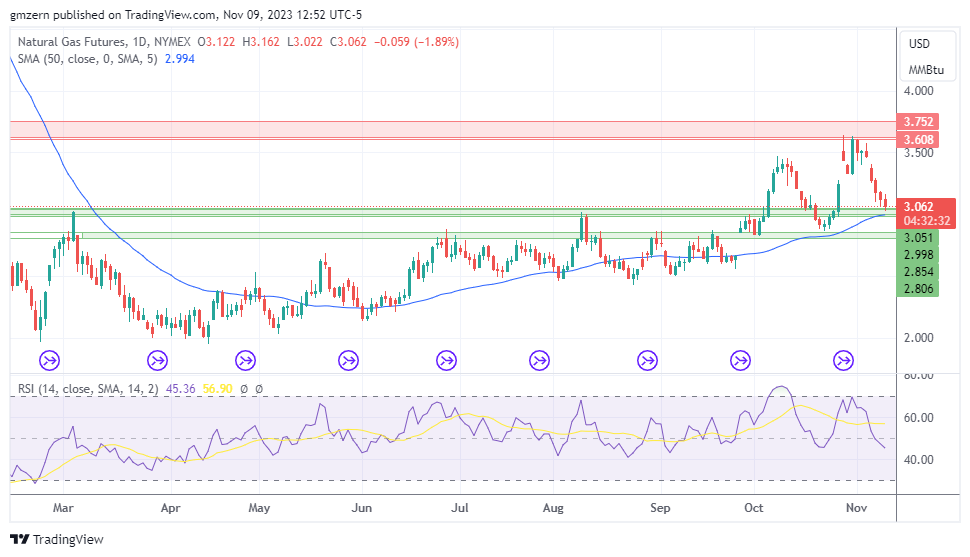Screen dimensions: 970x557
Task: Click the 3.500 price axis label
Action: [919, 153]
